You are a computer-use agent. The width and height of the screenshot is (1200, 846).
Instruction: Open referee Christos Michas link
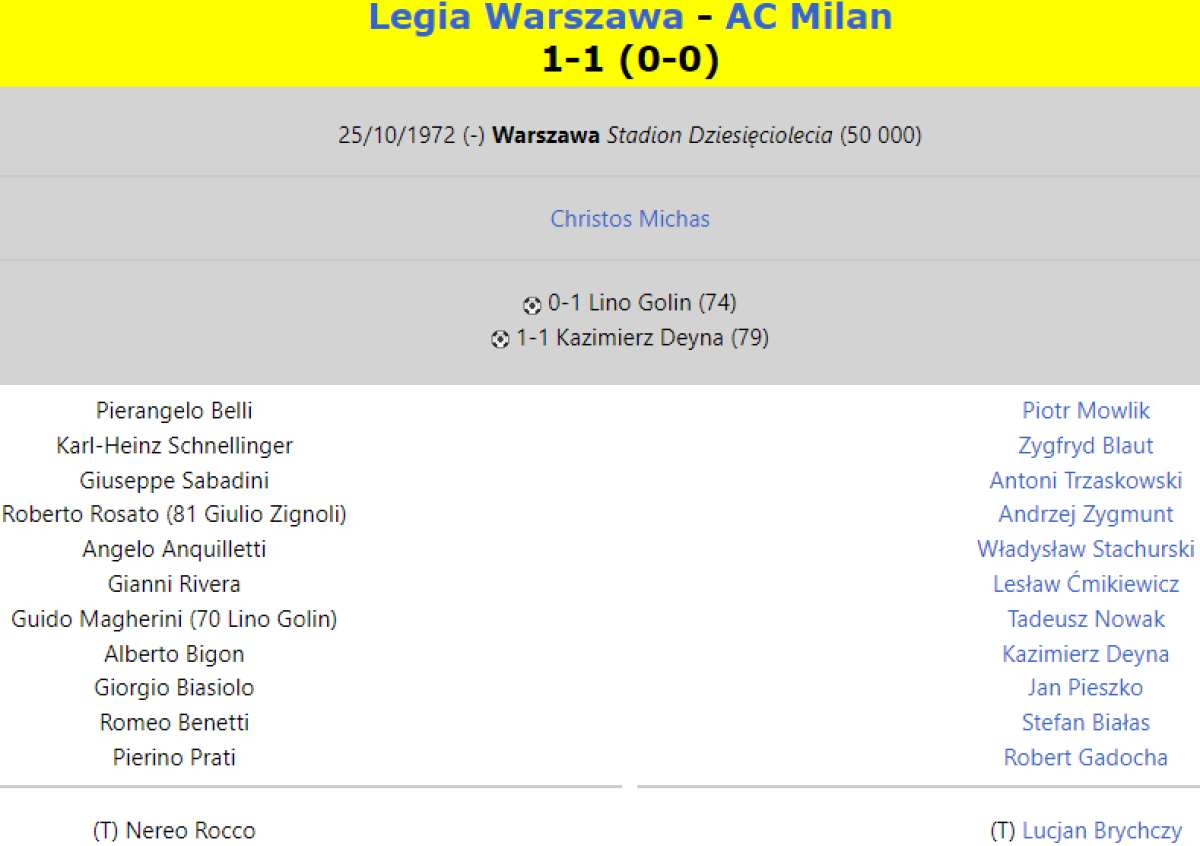pyautogui.click(x=630, y=219)
